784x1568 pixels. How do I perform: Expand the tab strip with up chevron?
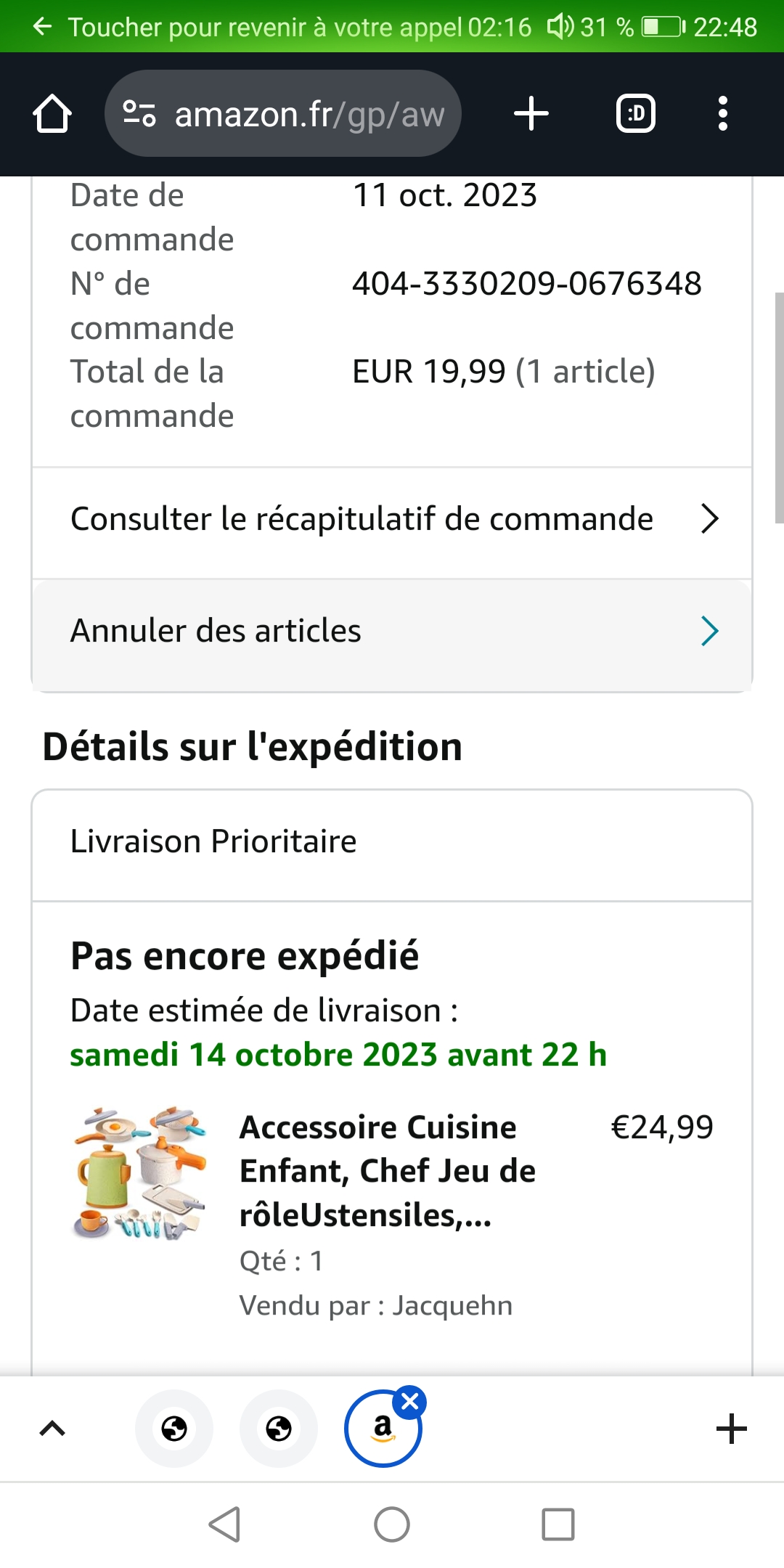coord(52,1429)
